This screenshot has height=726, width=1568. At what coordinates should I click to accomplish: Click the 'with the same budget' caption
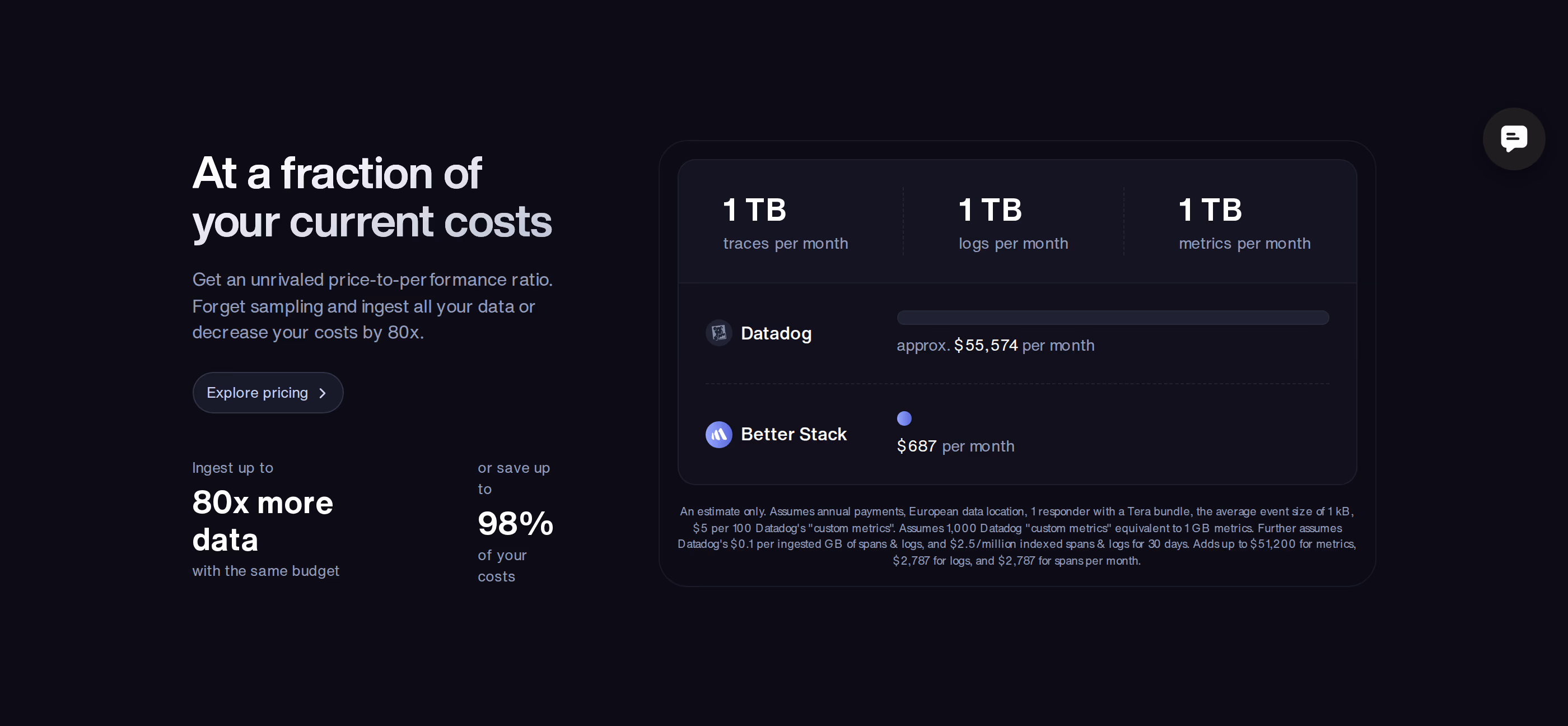coord(266,571)
